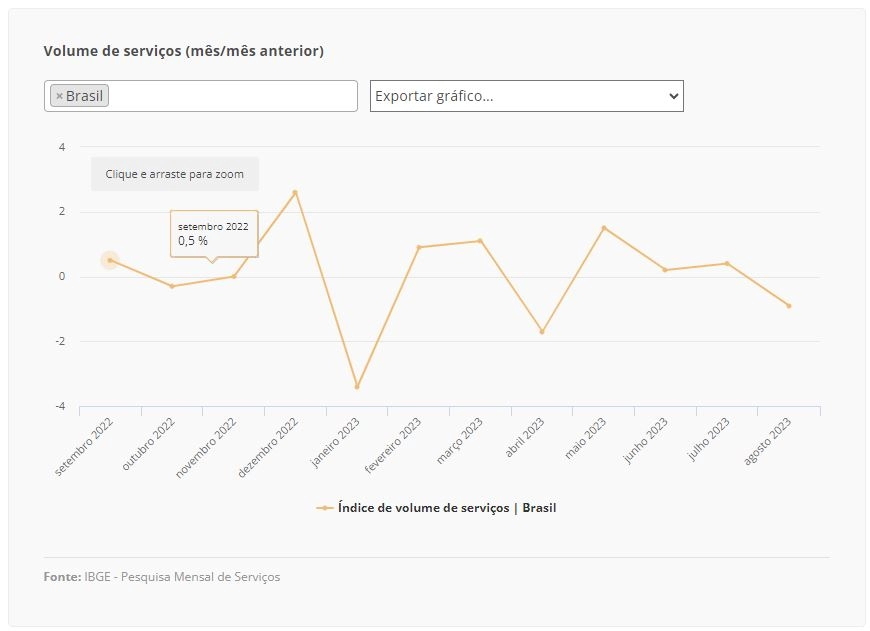The image size is (870, 631).
Task: Select the janeiro 2023 lowest data point
Action: (357, 387)
